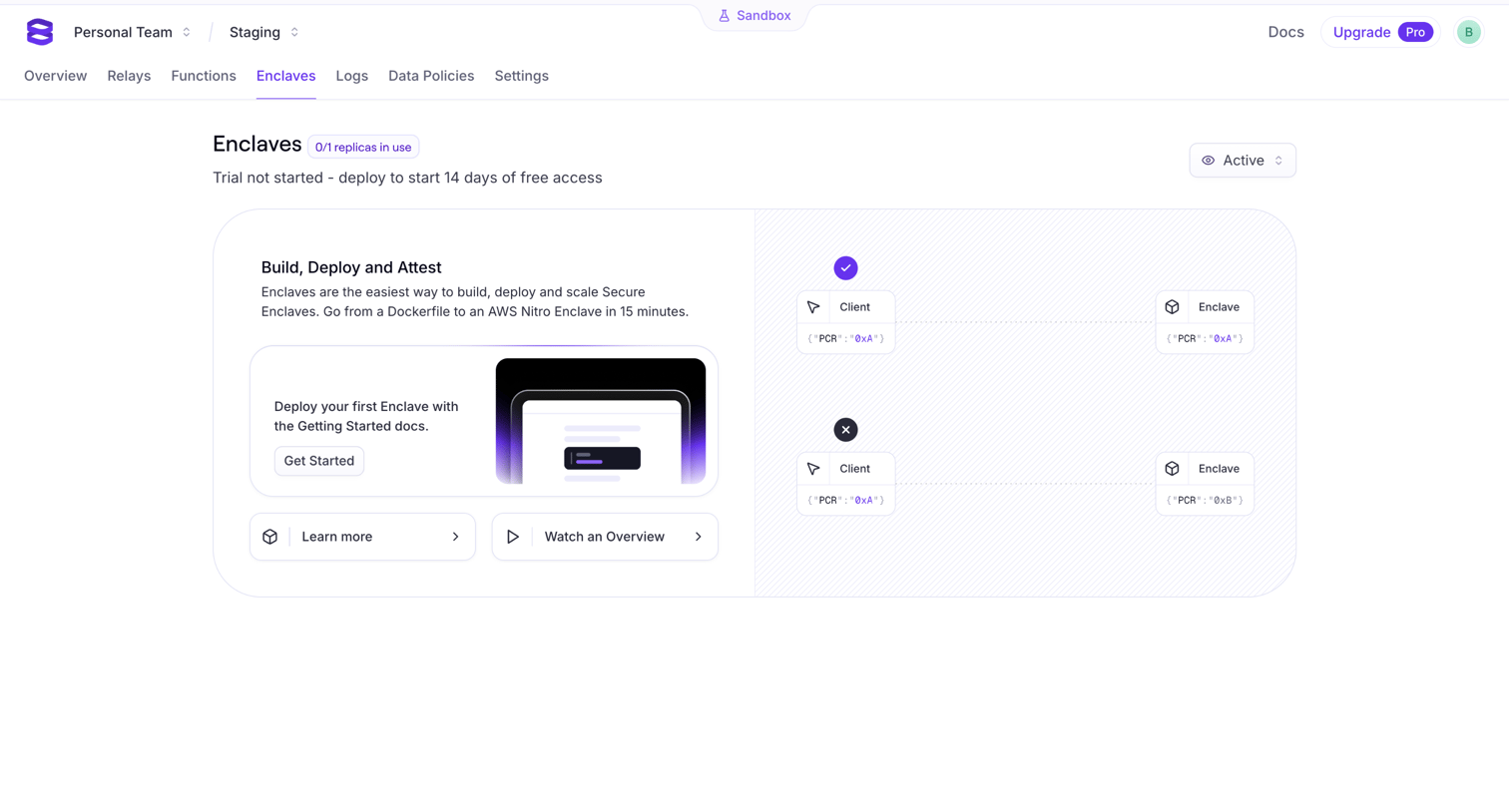Click Watch an Overview button
This screenshot has width=1509, height=812.
tap(605, 537)
